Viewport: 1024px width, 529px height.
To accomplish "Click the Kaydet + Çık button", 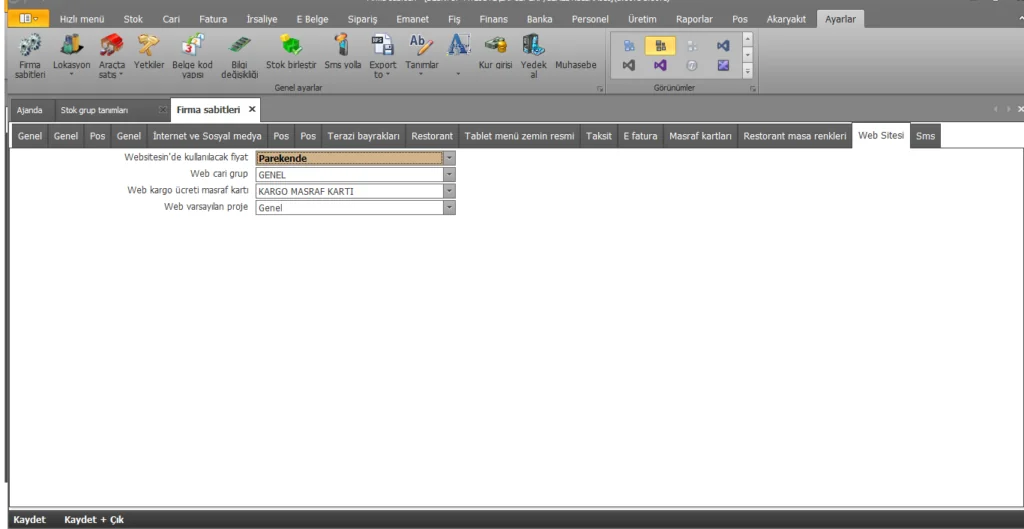I will (x=94, y=520).
